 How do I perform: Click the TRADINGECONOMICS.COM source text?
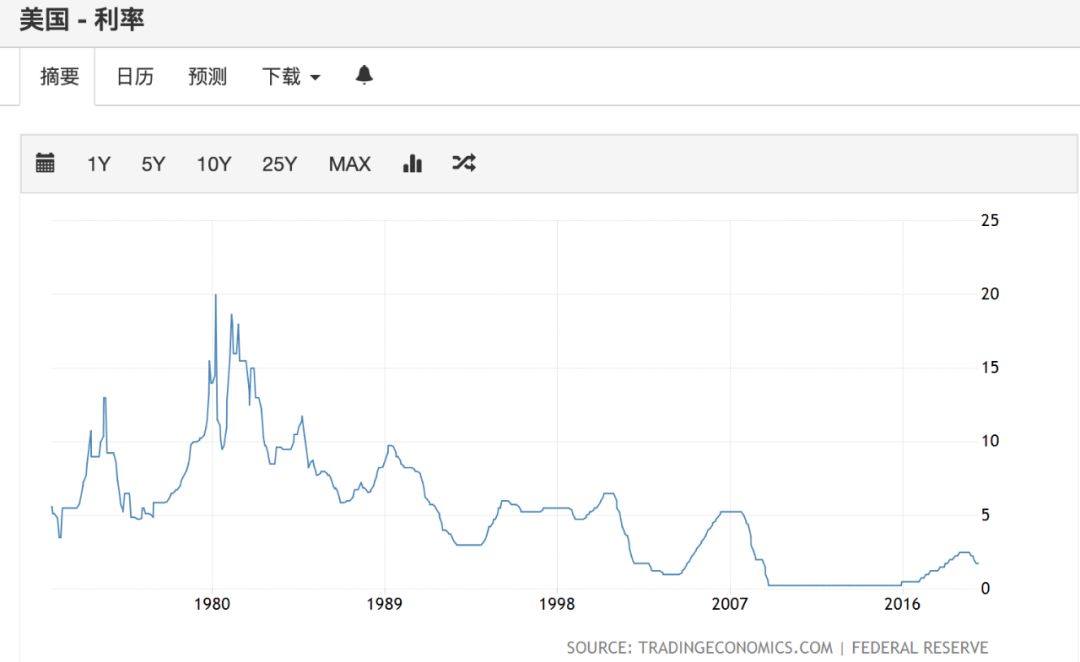(735, 648)
